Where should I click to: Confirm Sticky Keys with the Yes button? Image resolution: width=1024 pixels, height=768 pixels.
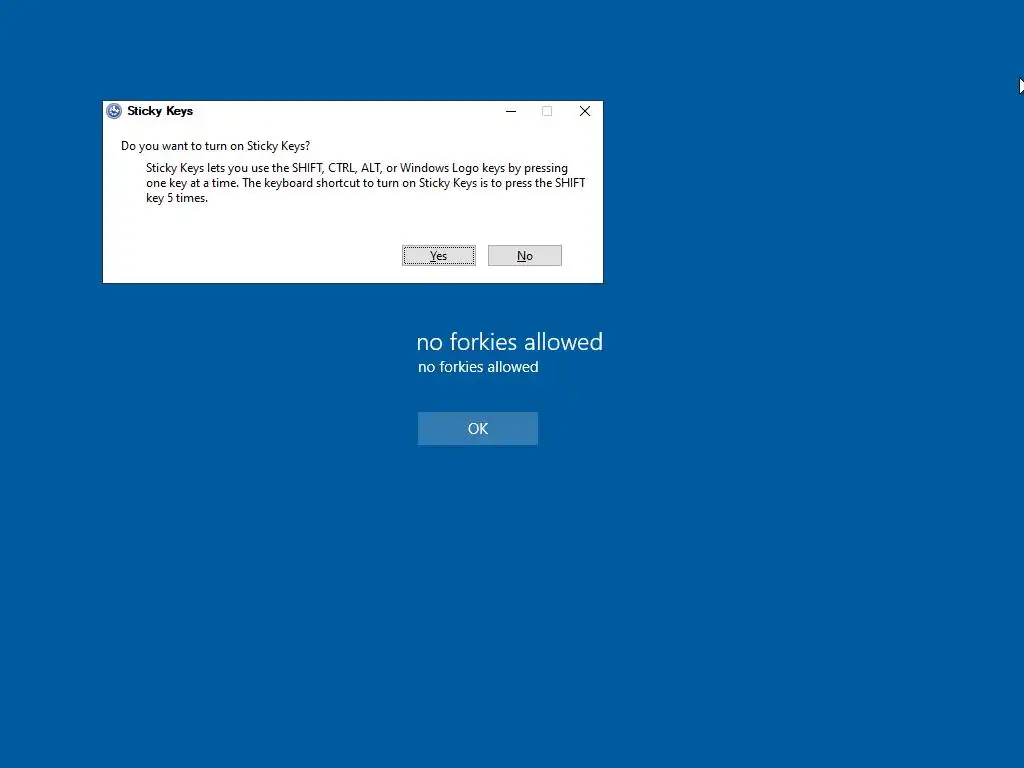click(x=438, y=255)
